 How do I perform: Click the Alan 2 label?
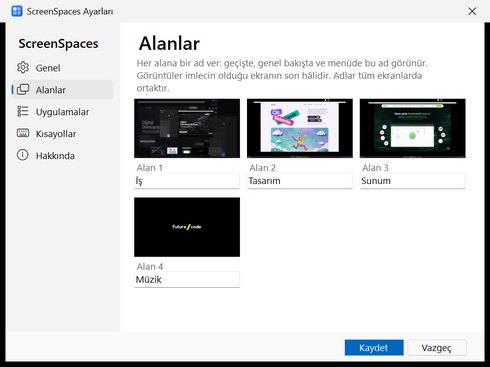263,168
